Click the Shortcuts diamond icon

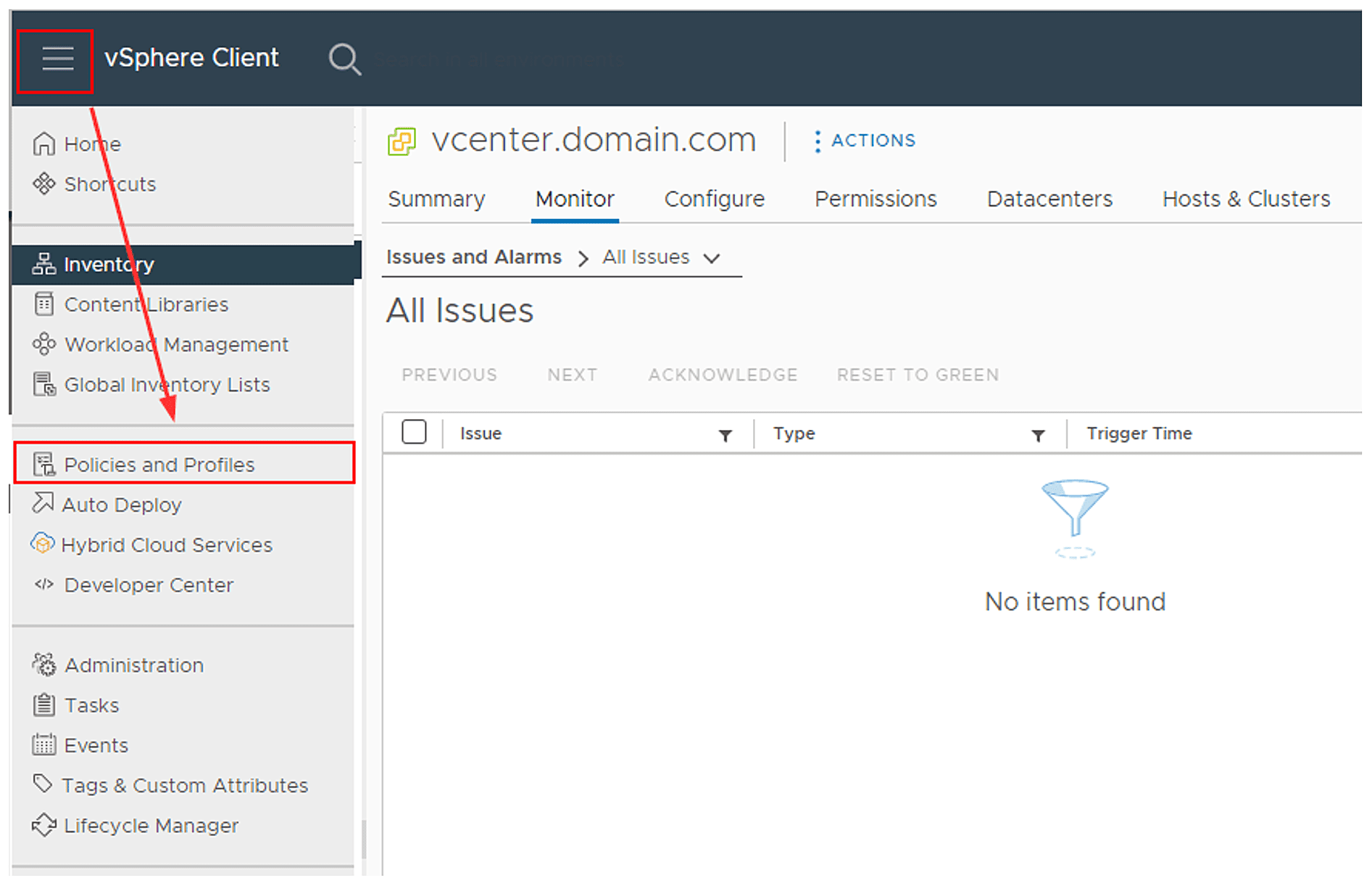(43, 183)
